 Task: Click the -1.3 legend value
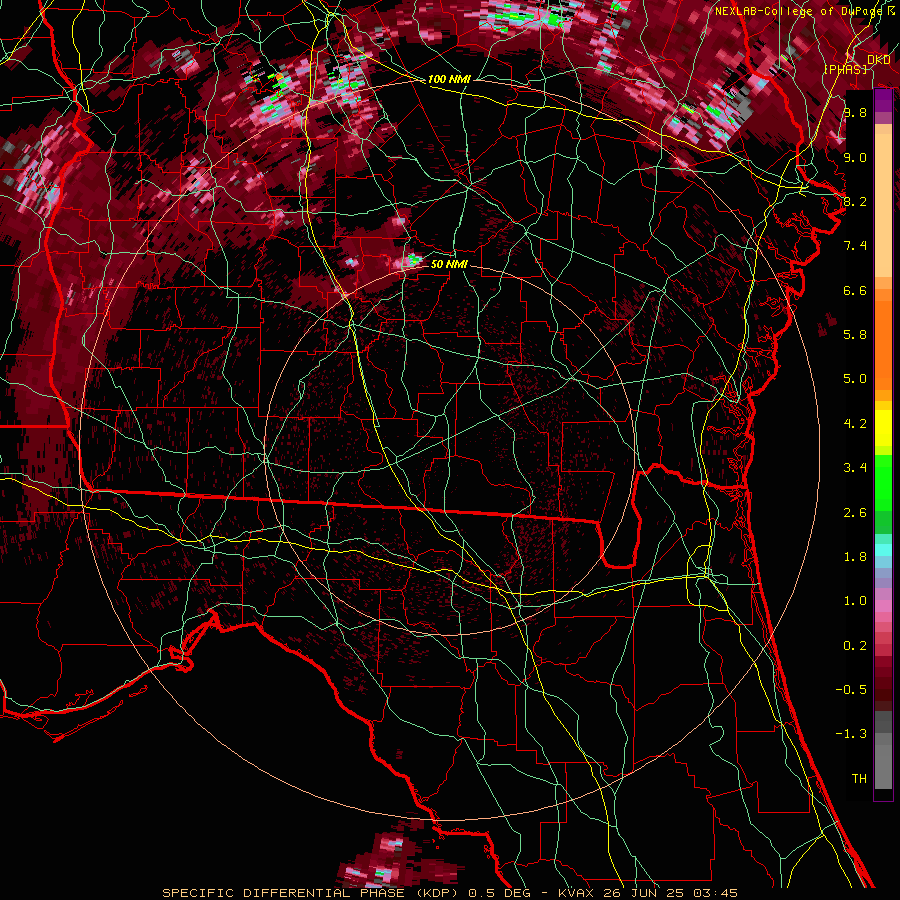851,734
